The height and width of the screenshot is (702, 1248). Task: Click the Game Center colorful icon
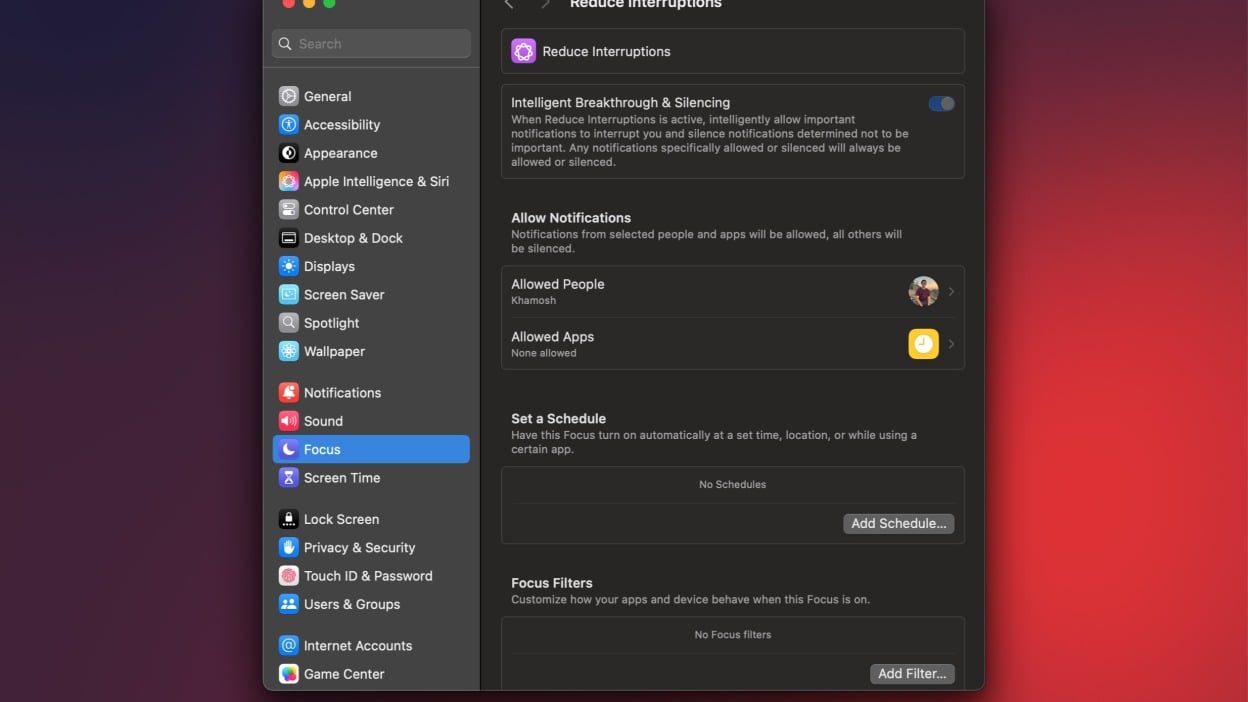pos(289,674)
